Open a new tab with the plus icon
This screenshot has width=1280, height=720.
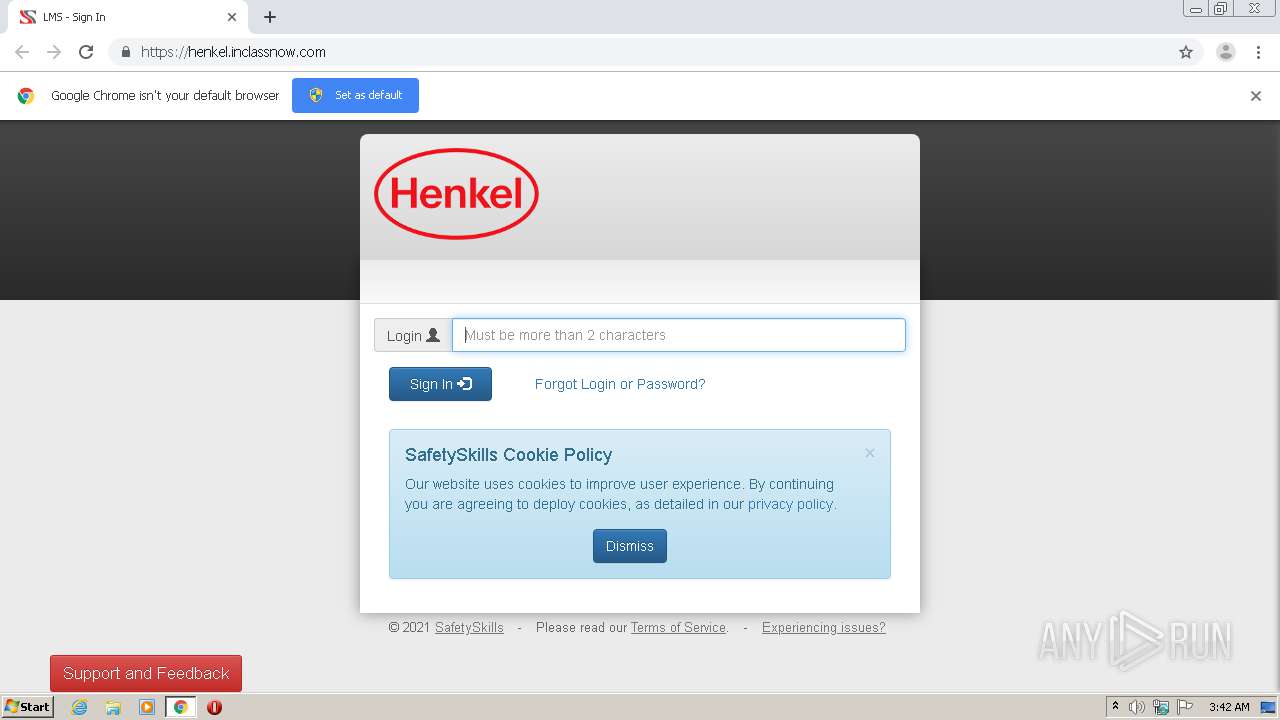[270, 17]
